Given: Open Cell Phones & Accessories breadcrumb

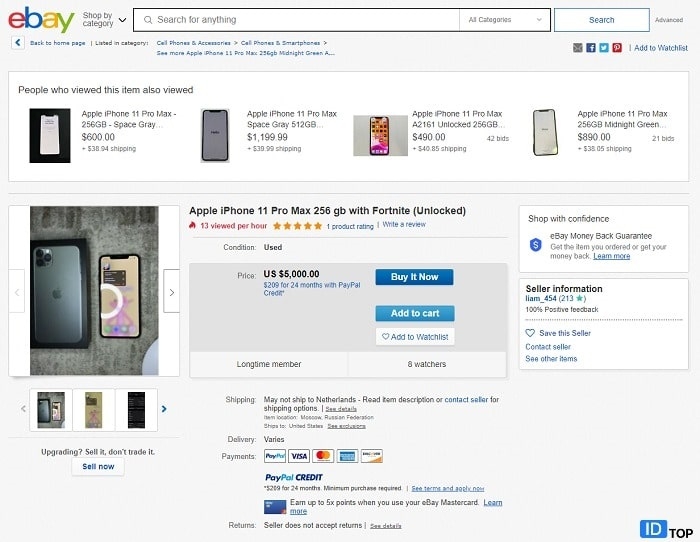Looking at the screenshot, I should (194, 43).
